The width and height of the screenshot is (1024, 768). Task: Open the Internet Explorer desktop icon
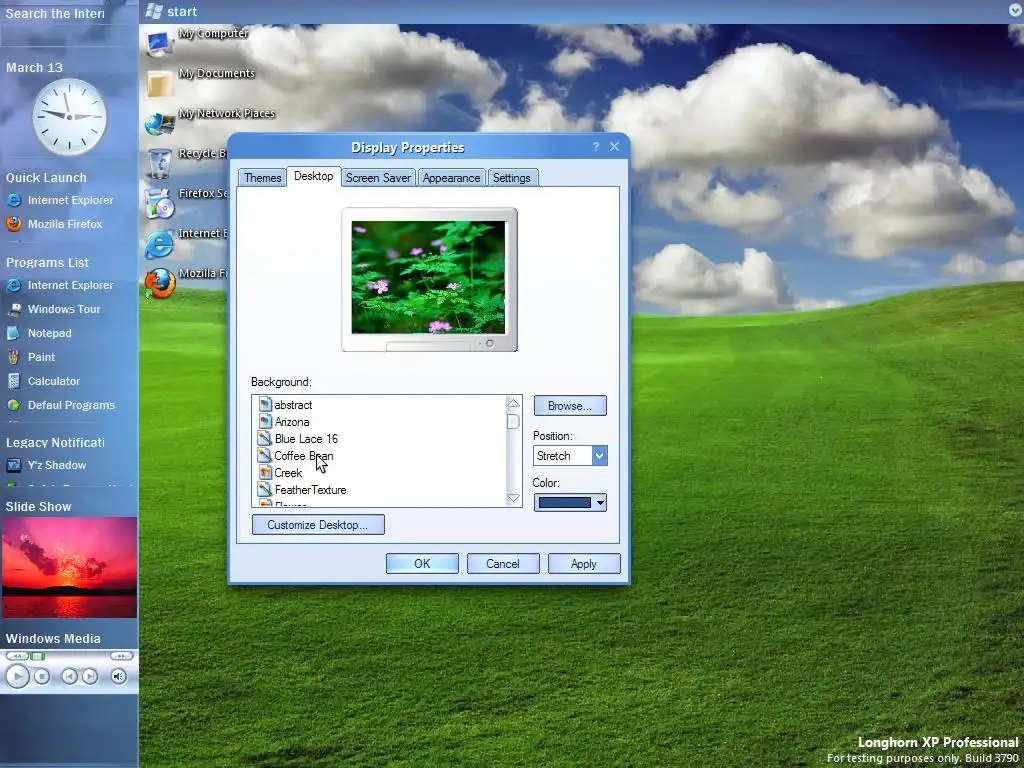coord(159,243)
